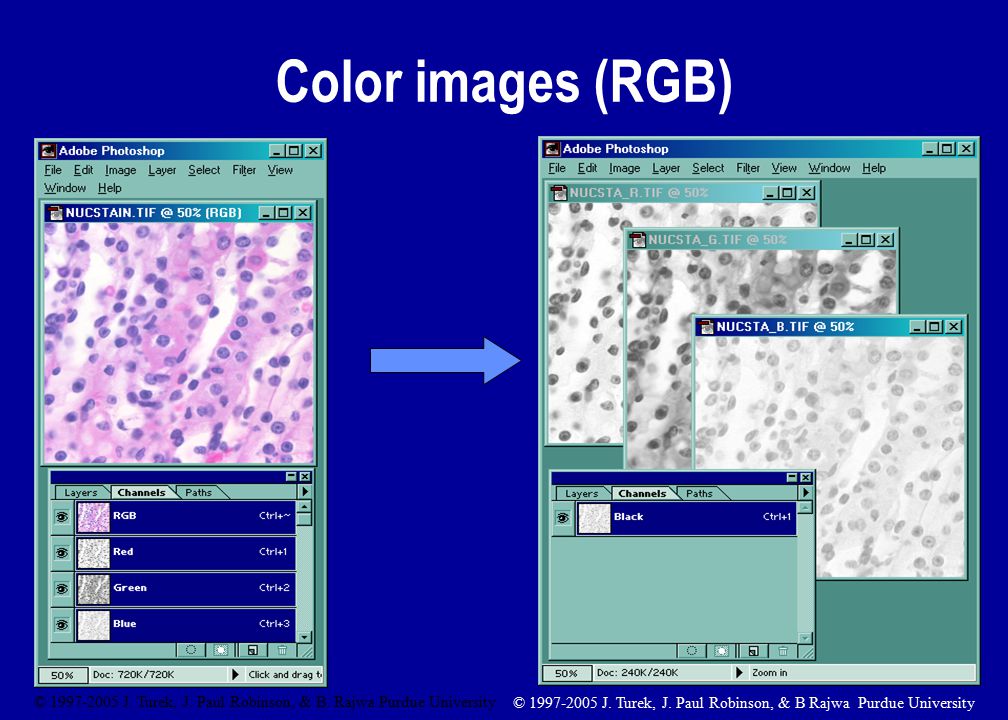Load channel as selection in right palette
1008x720 pixels.
pos(692,651)
